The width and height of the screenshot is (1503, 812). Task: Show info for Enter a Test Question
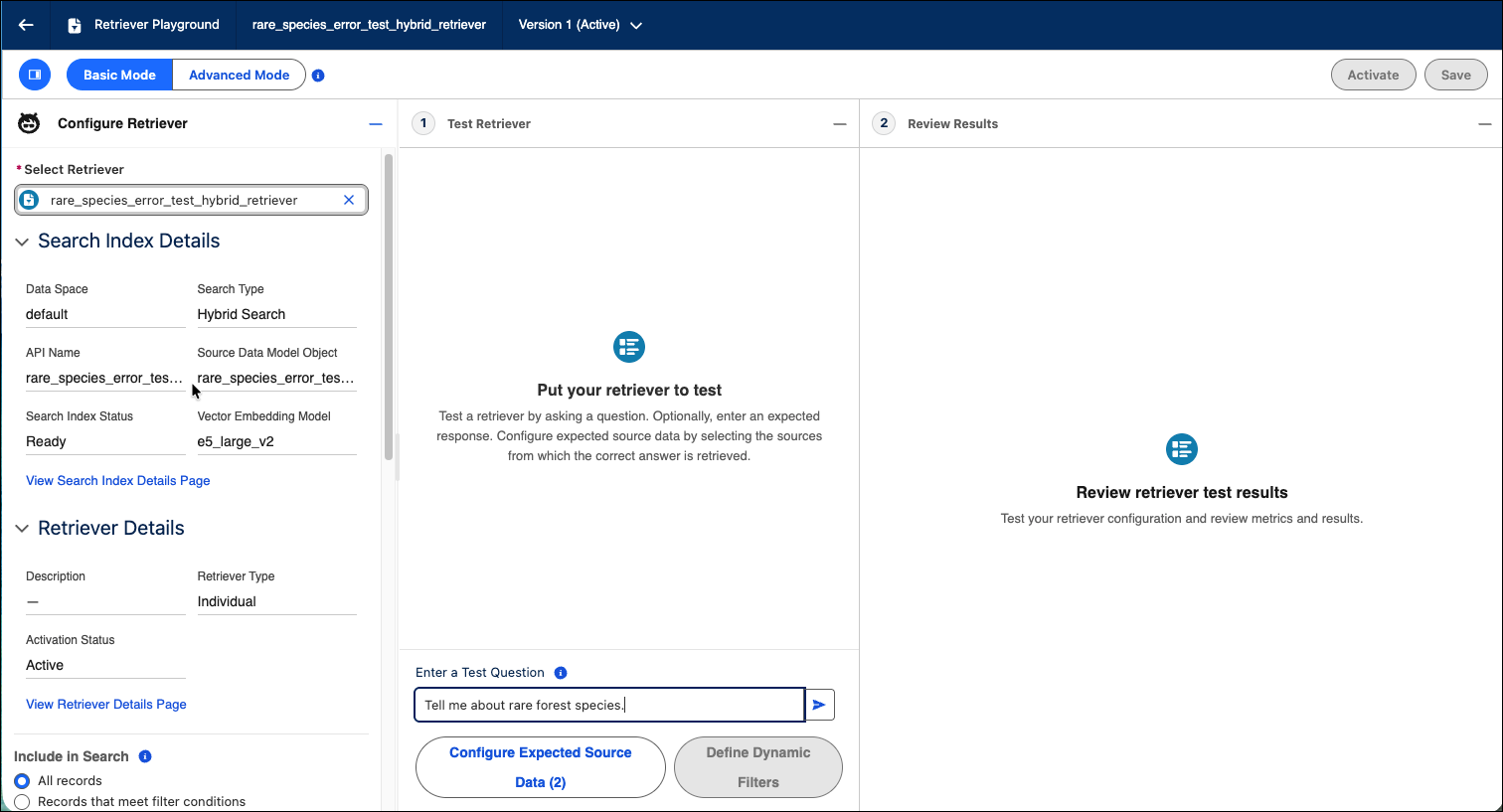561,673
